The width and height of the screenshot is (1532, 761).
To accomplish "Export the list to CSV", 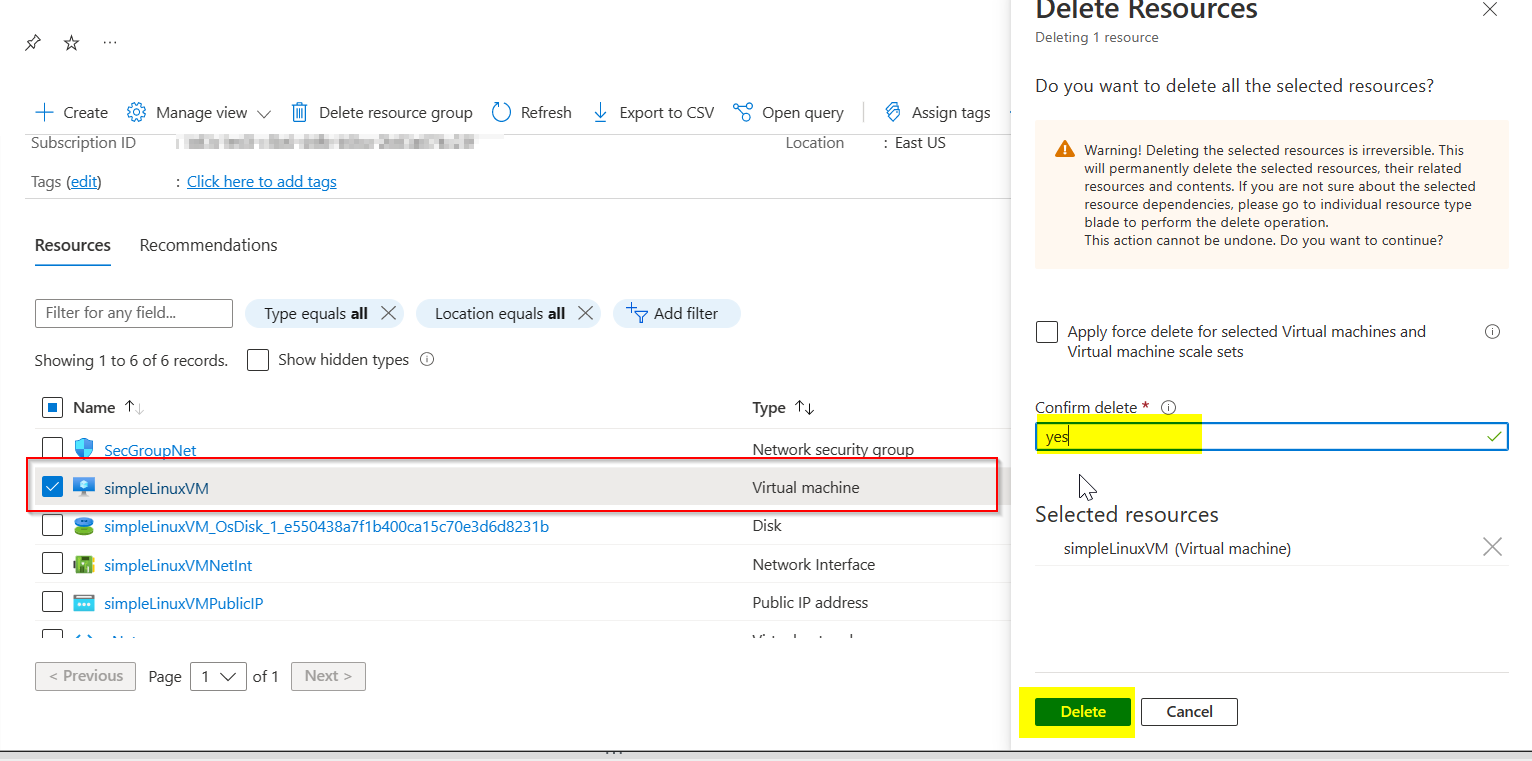I will coord(653,112).
